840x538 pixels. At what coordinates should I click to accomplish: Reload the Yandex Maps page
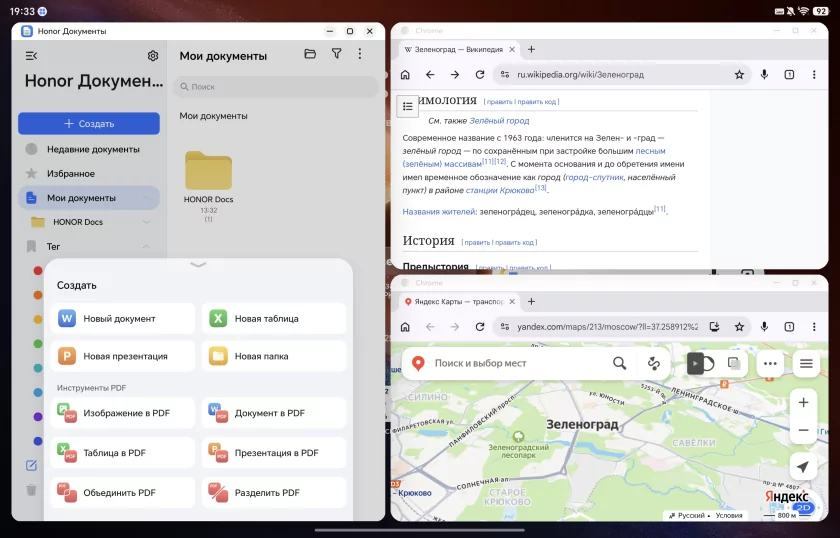tap(480, 326)
